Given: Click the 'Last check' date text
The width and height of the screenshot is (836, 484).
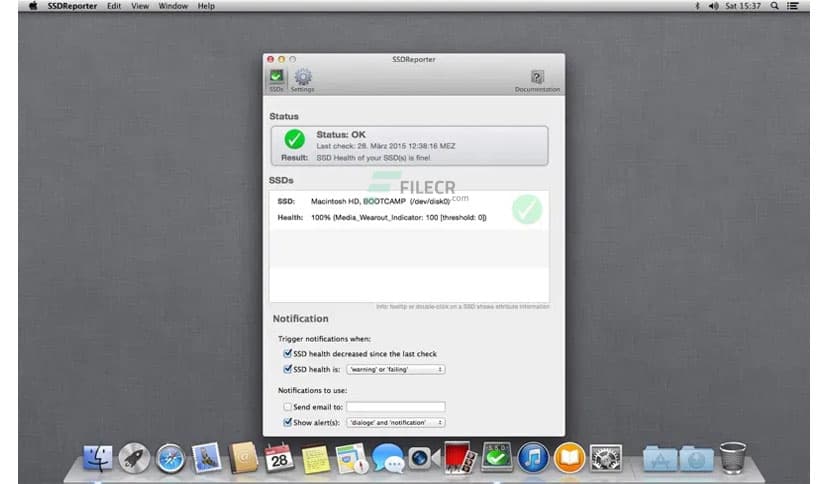Looking at the screenshot, I should pyautogui.click(x=385, y=146).
